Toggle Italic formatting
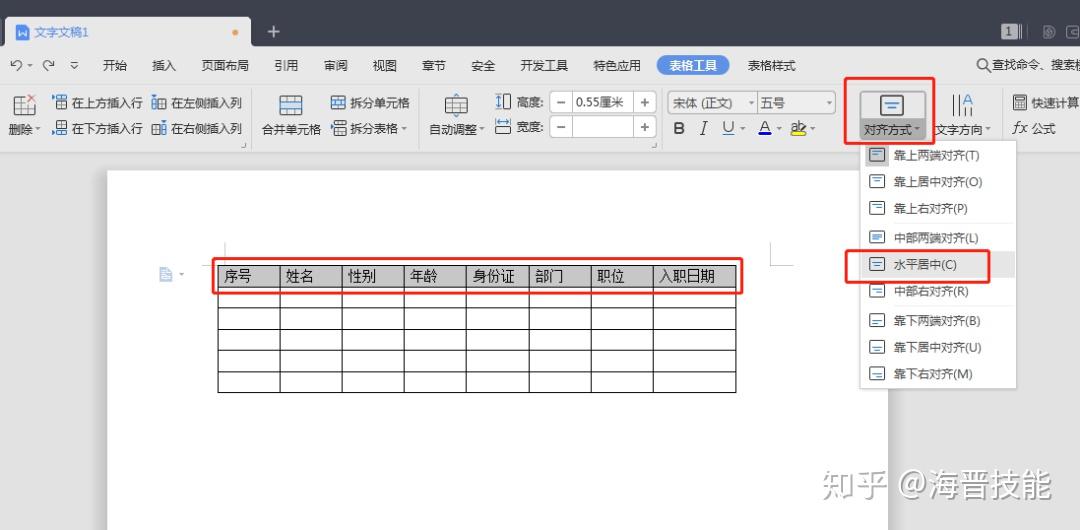 pyautogui.click(x=703, y=128)
